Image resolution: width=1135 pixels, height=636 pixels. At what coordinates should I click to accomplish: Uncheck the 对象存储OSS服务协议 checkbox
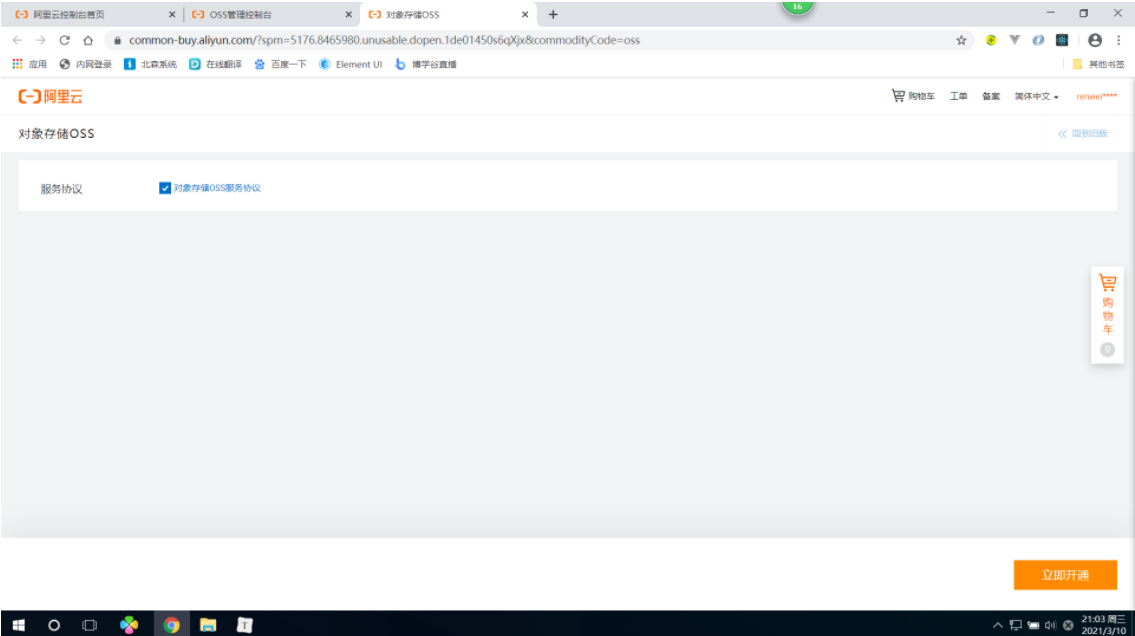point(165,188)
